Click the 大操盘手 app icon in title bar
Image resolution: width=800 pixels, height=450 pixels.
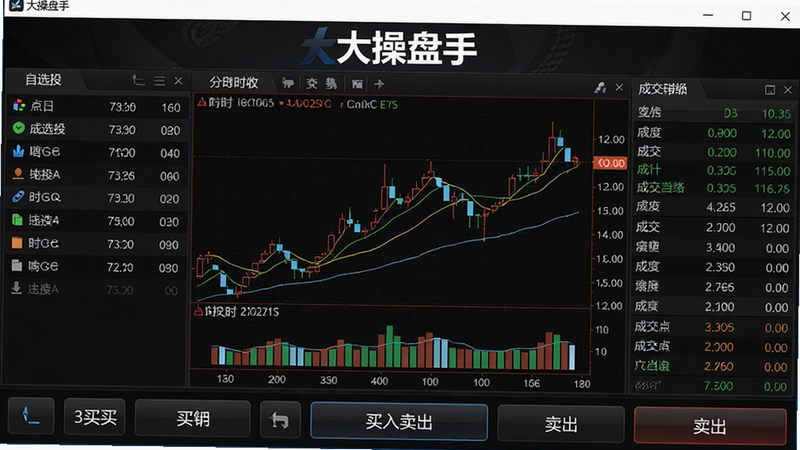pos(16,6)
